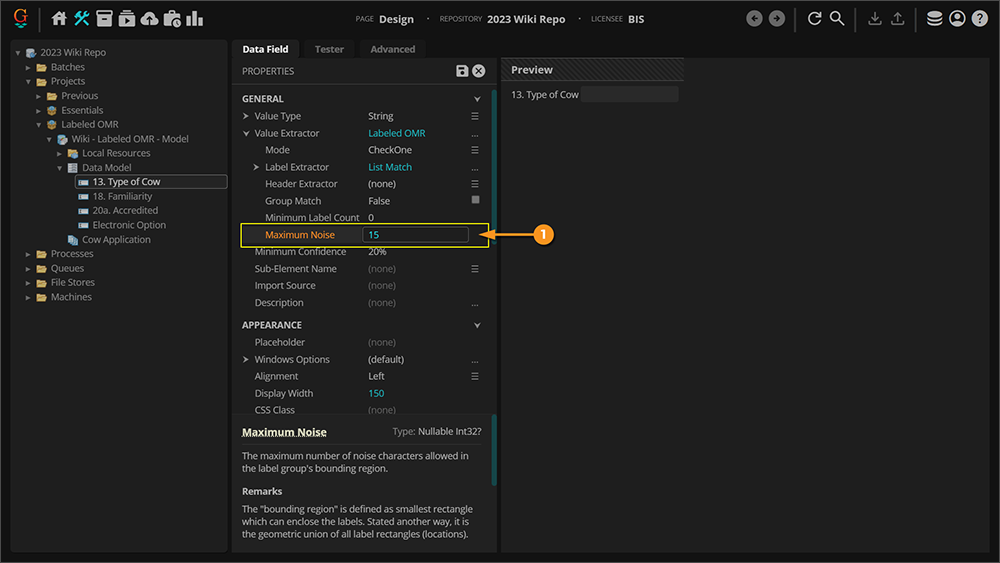Screen dimensions: 1000x563
Task: Open the user account icon
Action: 957,18
